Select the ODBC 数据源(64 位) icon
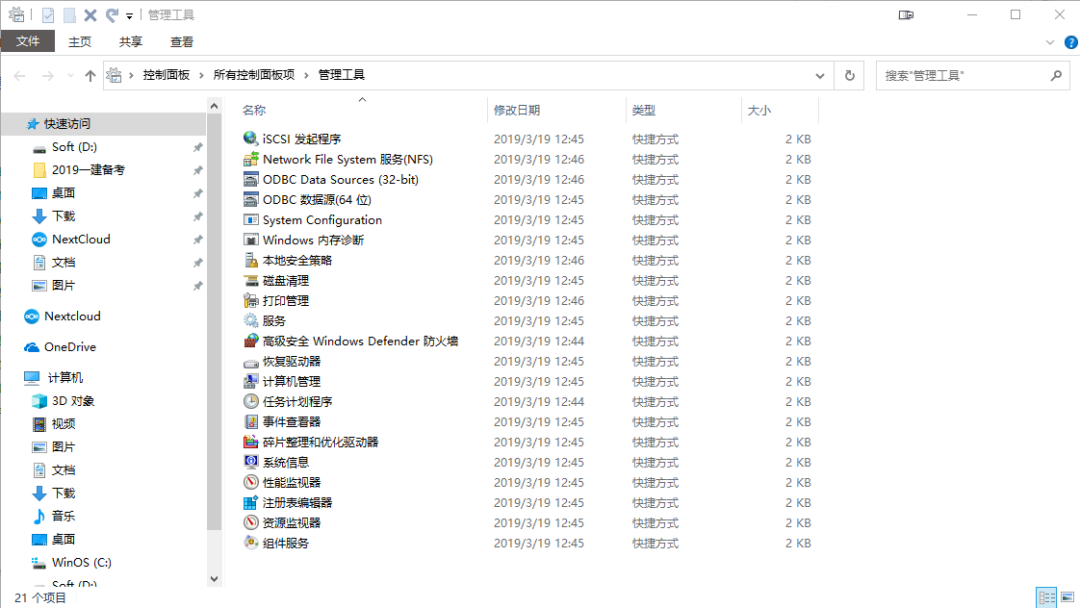1080x608 pixels. click(x=251, y=200)
